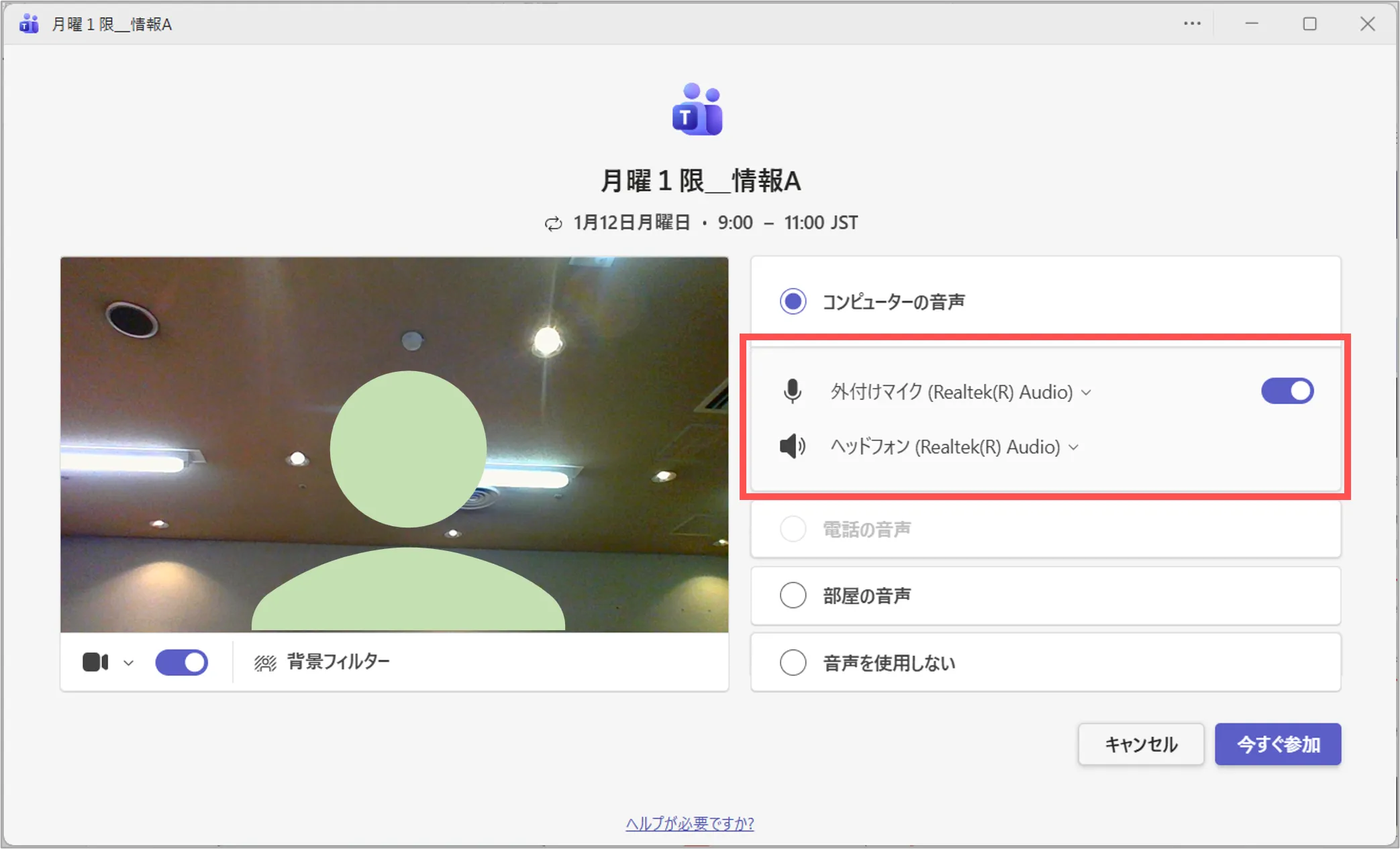
Task: Click the recurring meeting icon beside the date
Action: click(x=553, y=223)
